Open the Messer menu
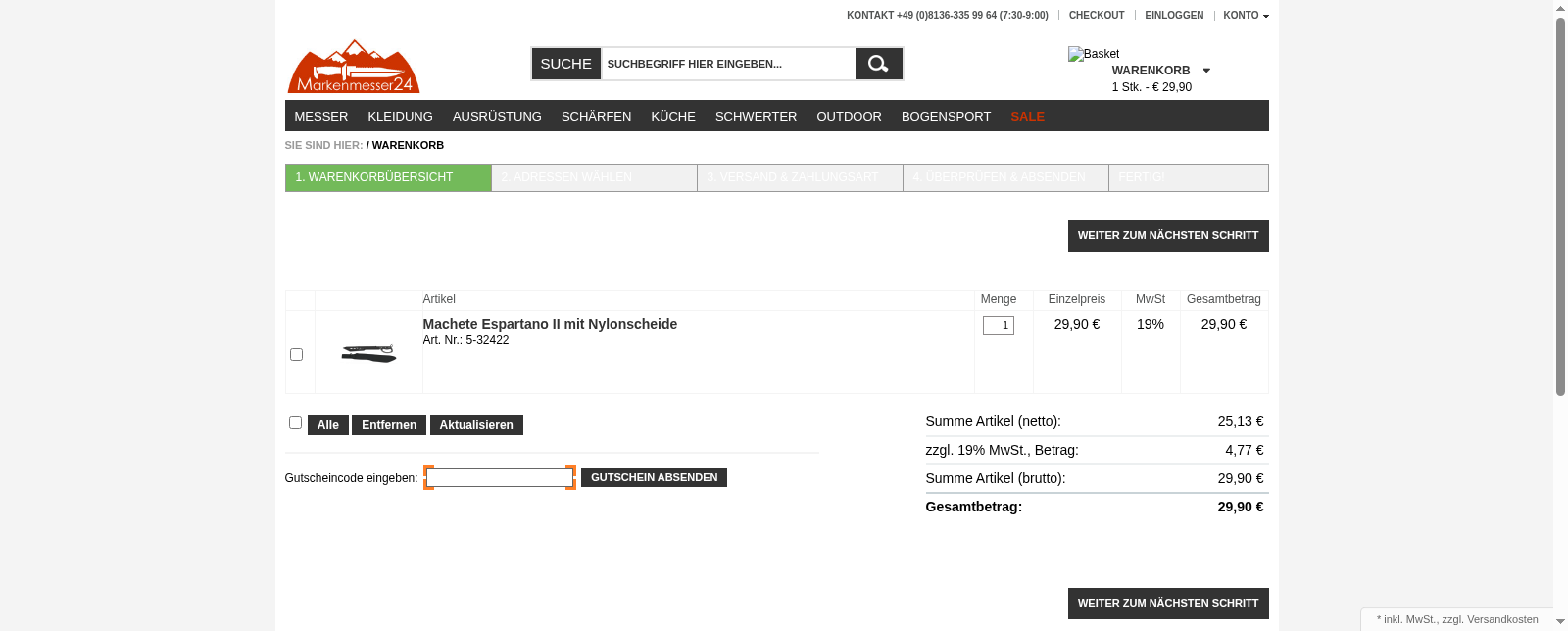This screenshot has height=631, width=1568. 321,116
